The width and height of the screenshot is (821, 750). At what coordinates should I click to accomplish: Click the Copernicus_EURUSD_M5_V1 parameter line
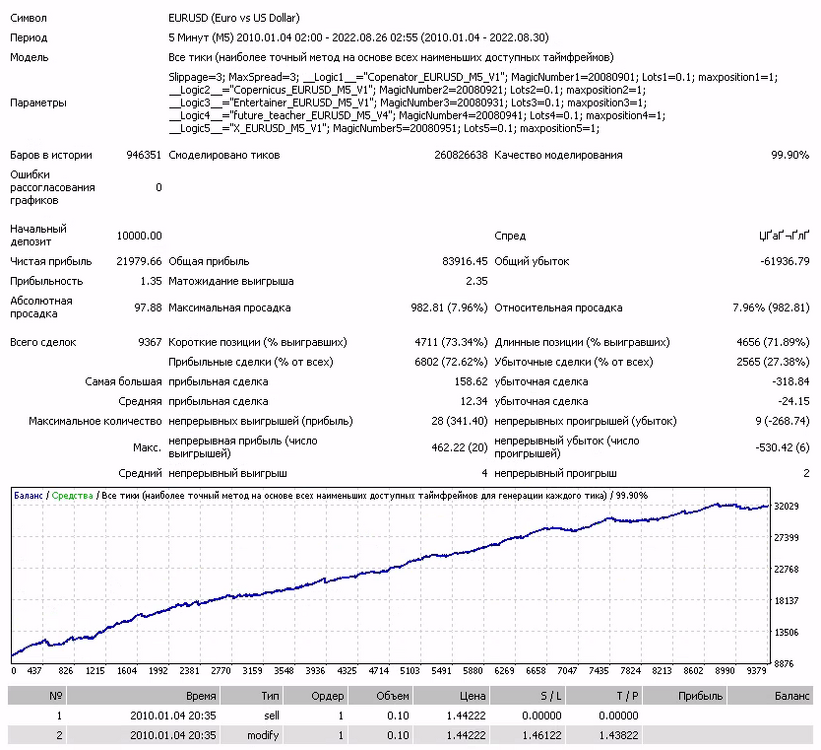(x=407, y=90)
